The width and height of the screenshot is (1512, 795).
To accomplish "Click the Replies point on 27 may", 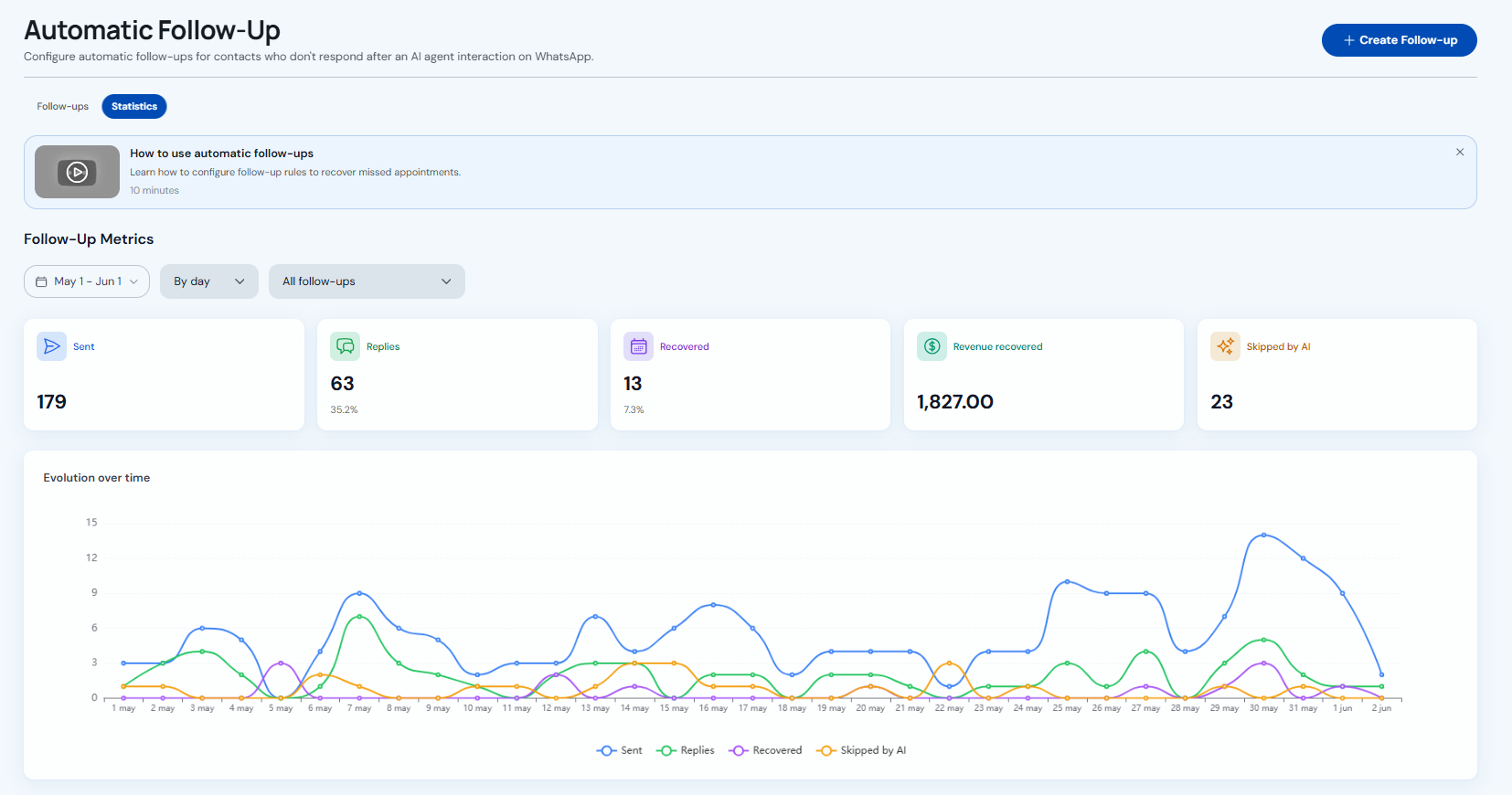I will click(x=1145, y=652).
